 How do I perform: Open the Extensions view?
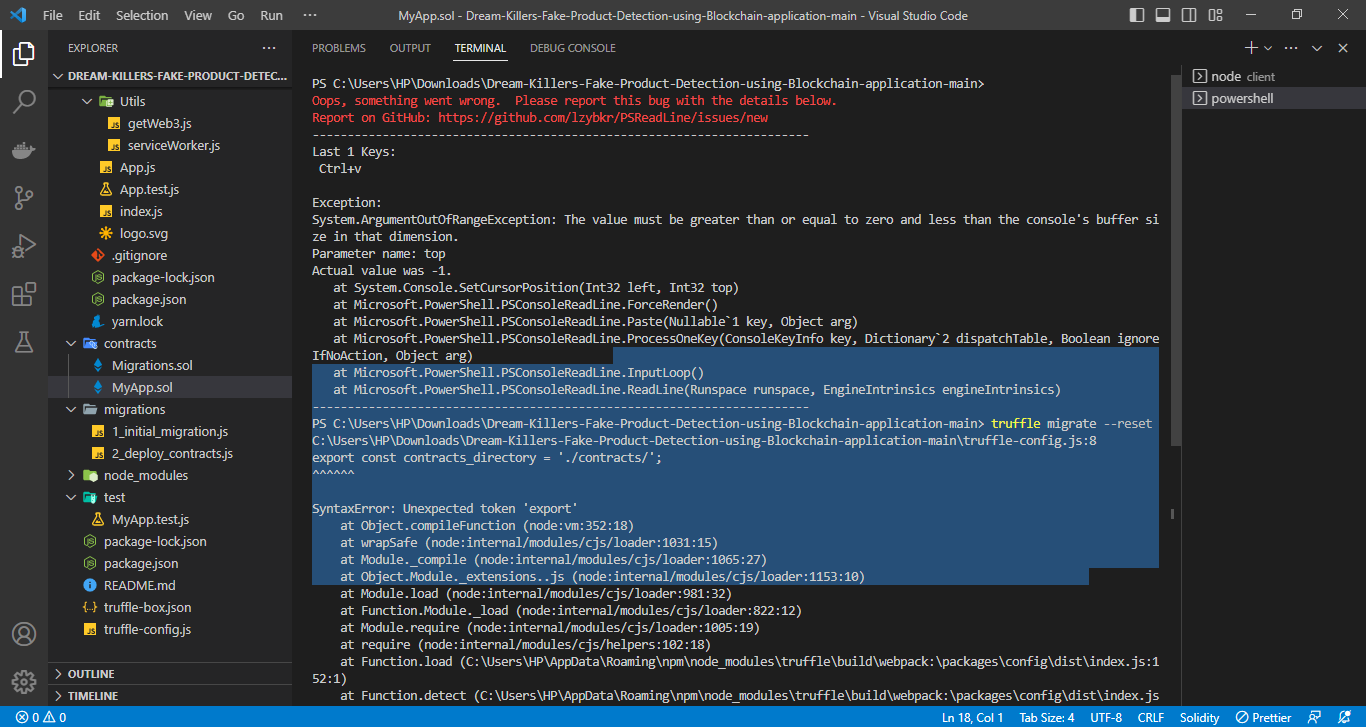coord(24,295)
